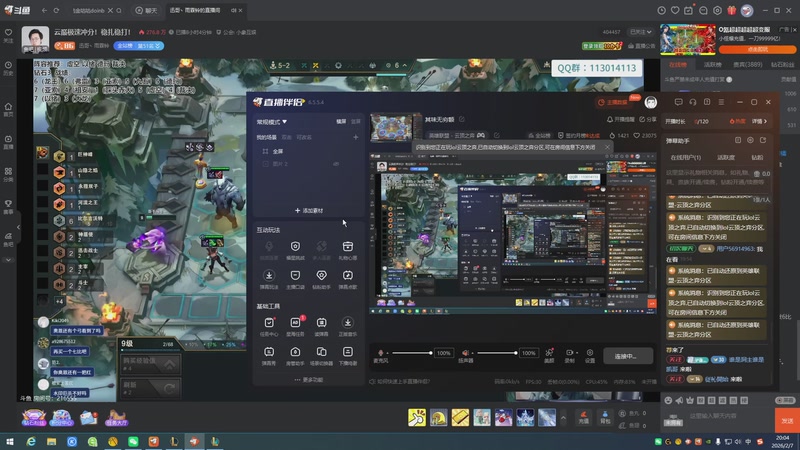Open the 弹幕秀 tool

coord(269,355)
